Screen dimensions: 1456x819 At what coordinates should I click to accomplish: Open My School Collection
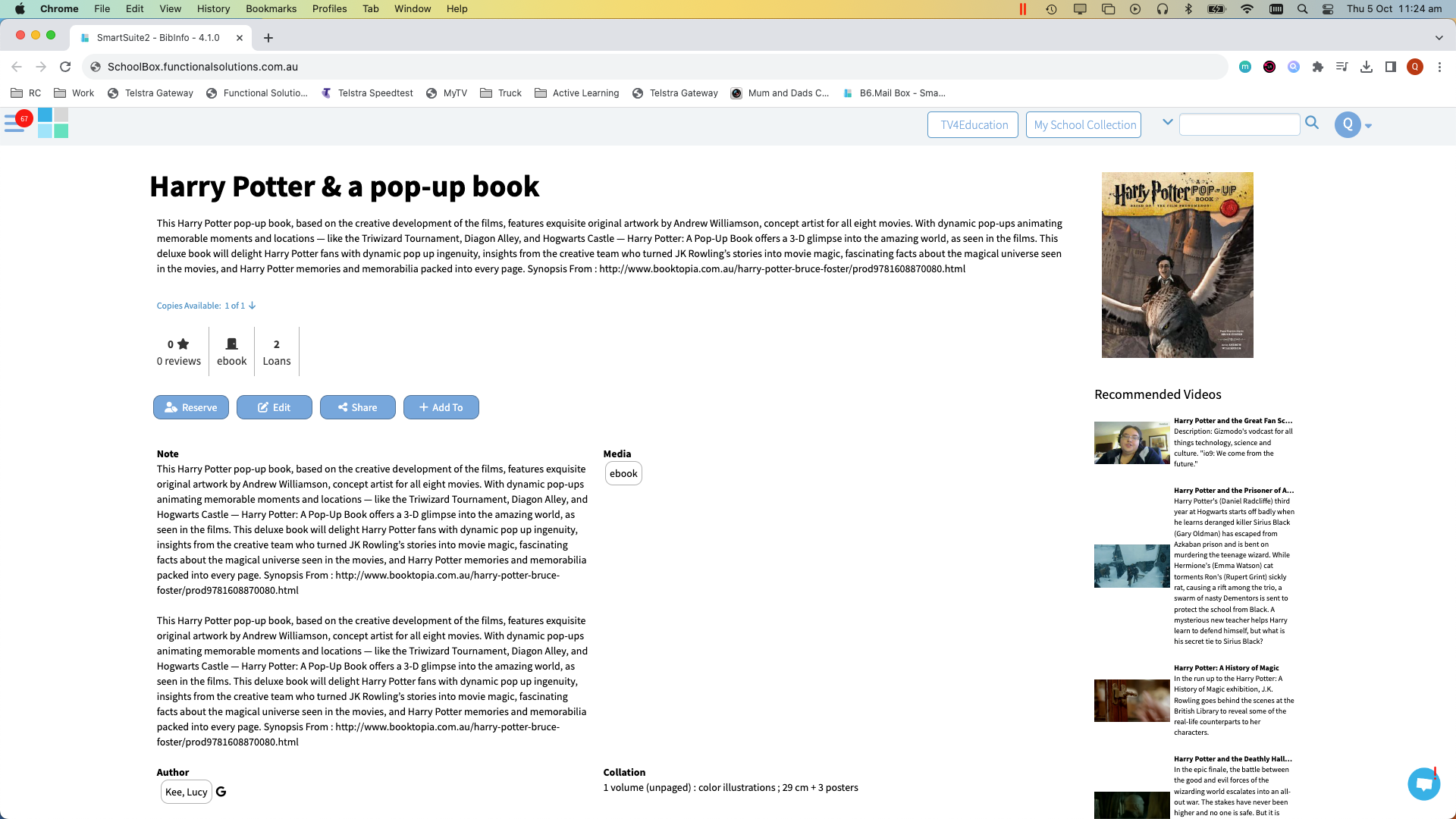tap(1084, 125)
